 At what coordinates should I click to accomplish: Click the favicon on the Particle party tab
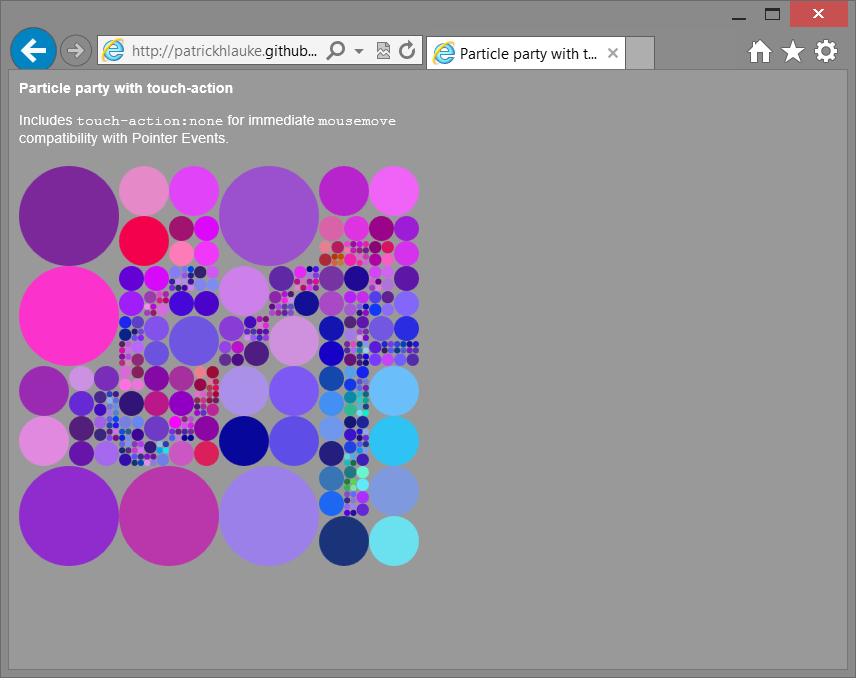pyautogui.click(x=442, y=53)
